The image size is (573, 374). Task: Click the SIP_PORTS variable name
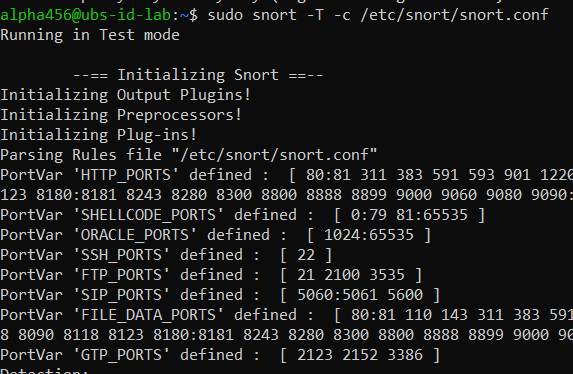[121, 295]
